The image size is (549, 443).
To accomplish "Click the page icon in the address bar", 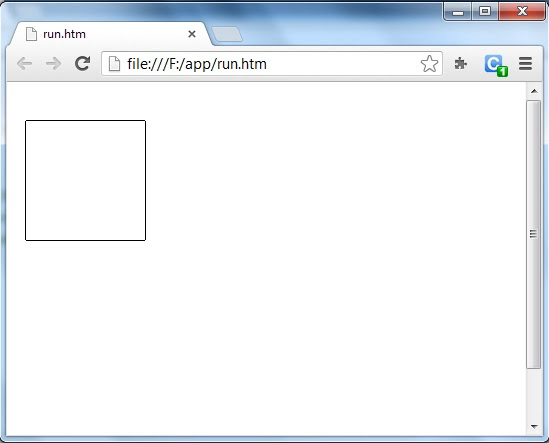I will [114, 64].
